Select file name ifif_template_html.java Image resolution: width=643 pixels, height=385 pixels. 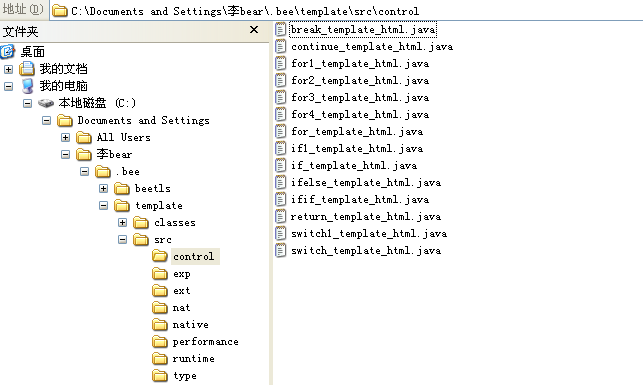[x=360, y=200]
